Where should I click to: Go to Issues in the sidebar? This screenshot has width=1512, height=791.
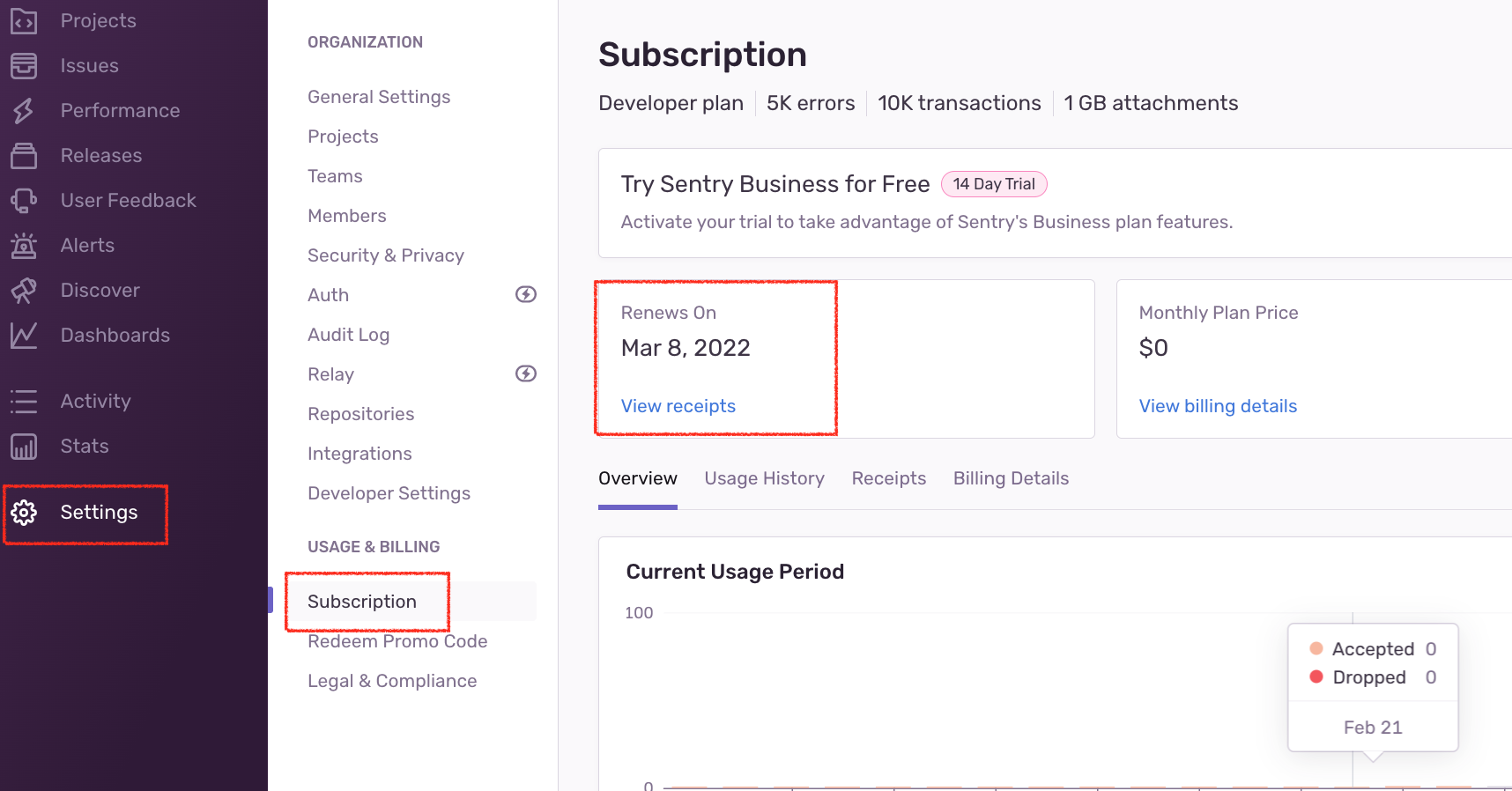[89, 66]
